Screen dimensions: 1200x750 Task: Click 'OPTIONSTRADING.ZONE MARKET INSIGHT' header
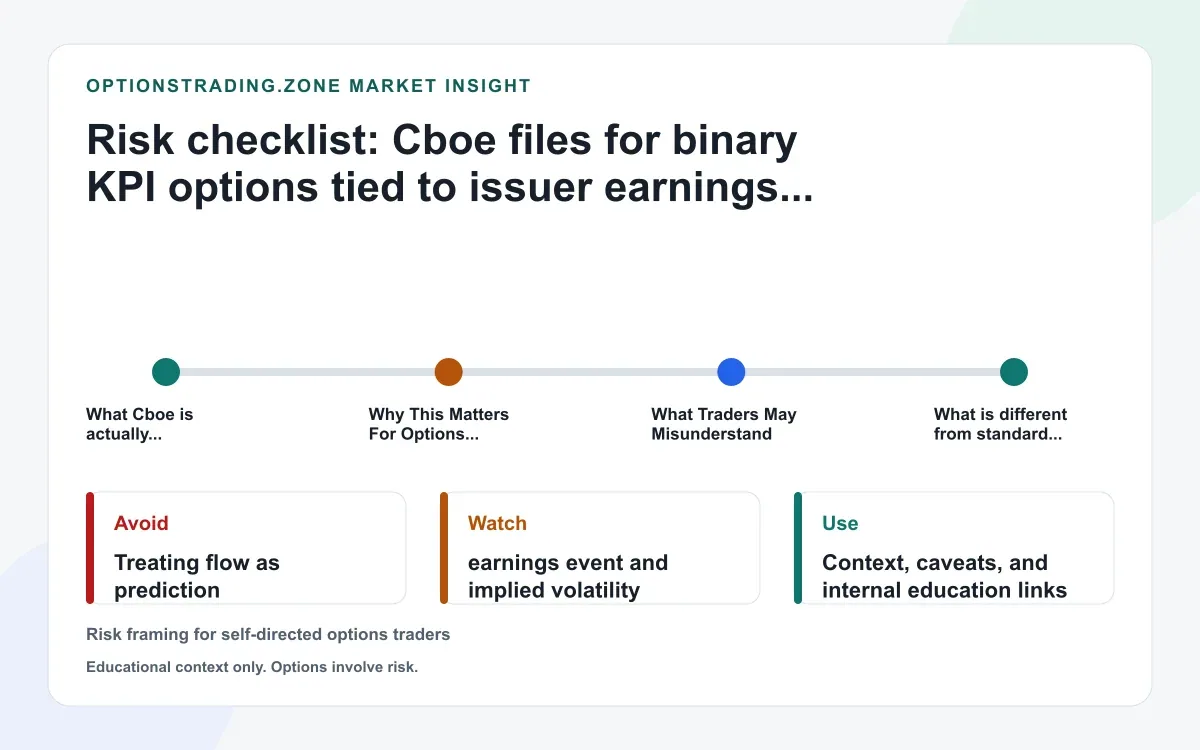(309, 86)
